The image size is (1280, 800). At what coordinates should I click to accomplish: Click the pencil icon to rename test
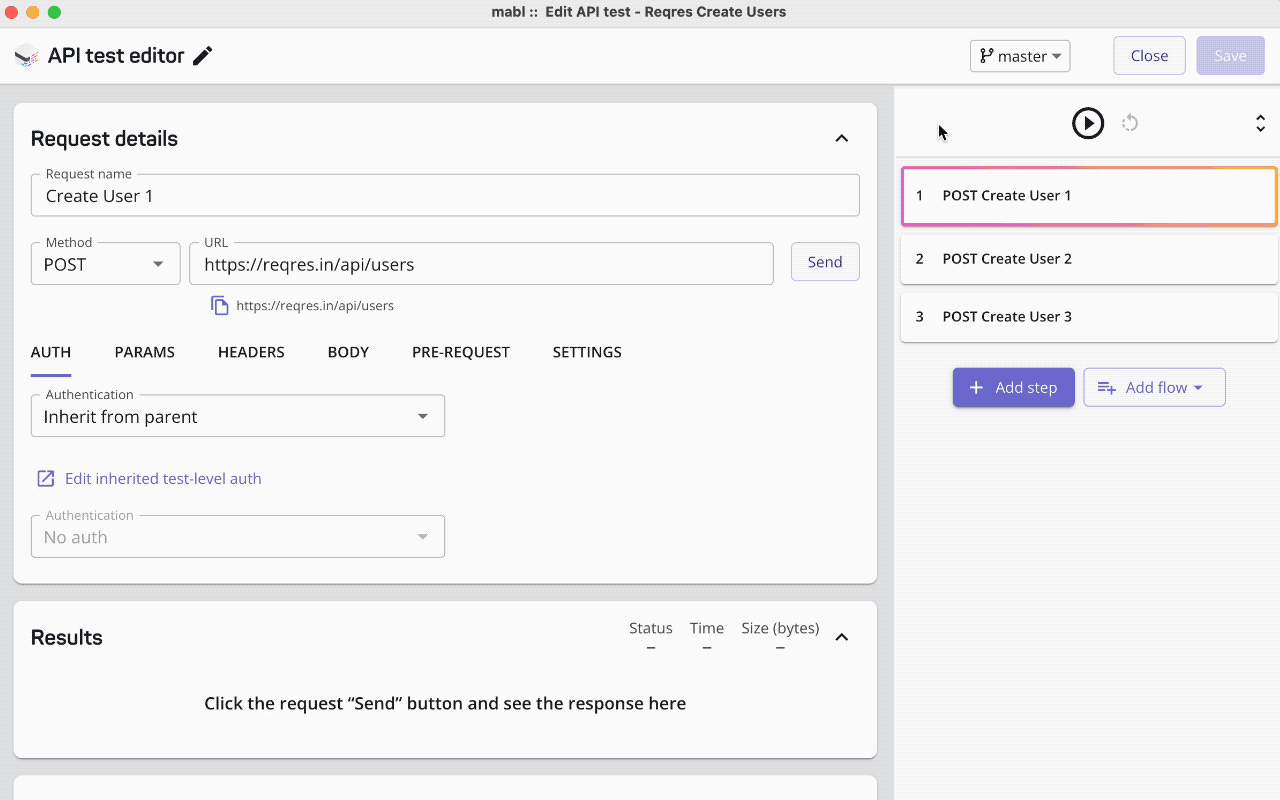tap(203, 56)
